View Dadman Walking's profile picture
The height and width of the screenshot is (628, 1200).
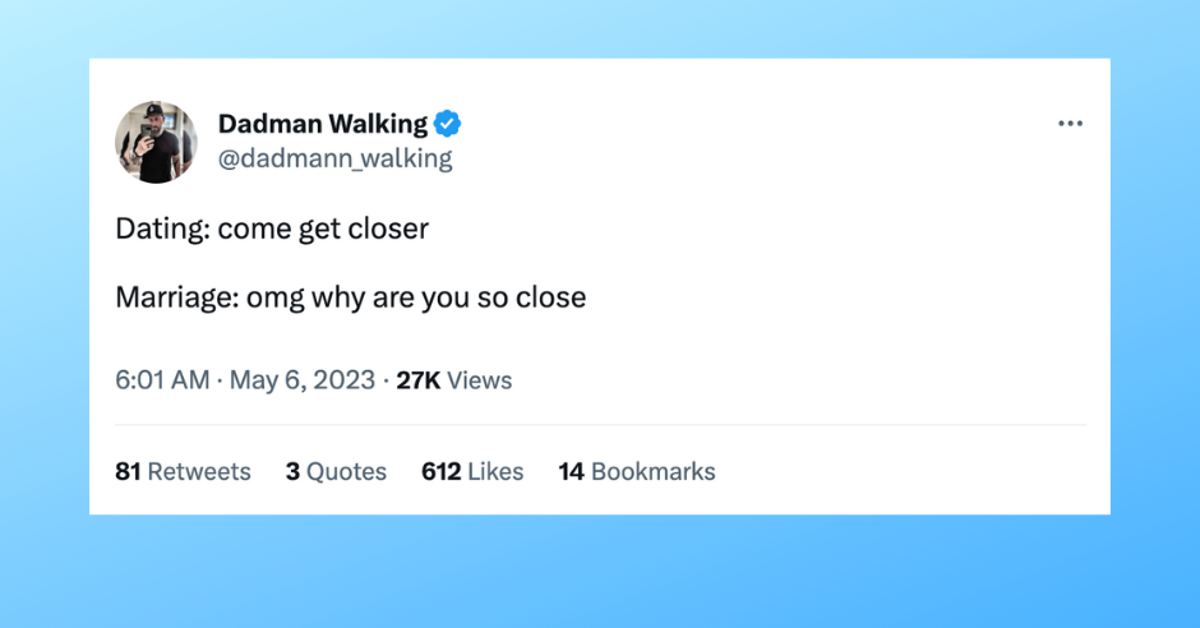pyautogui.click(x=156, y=142)
